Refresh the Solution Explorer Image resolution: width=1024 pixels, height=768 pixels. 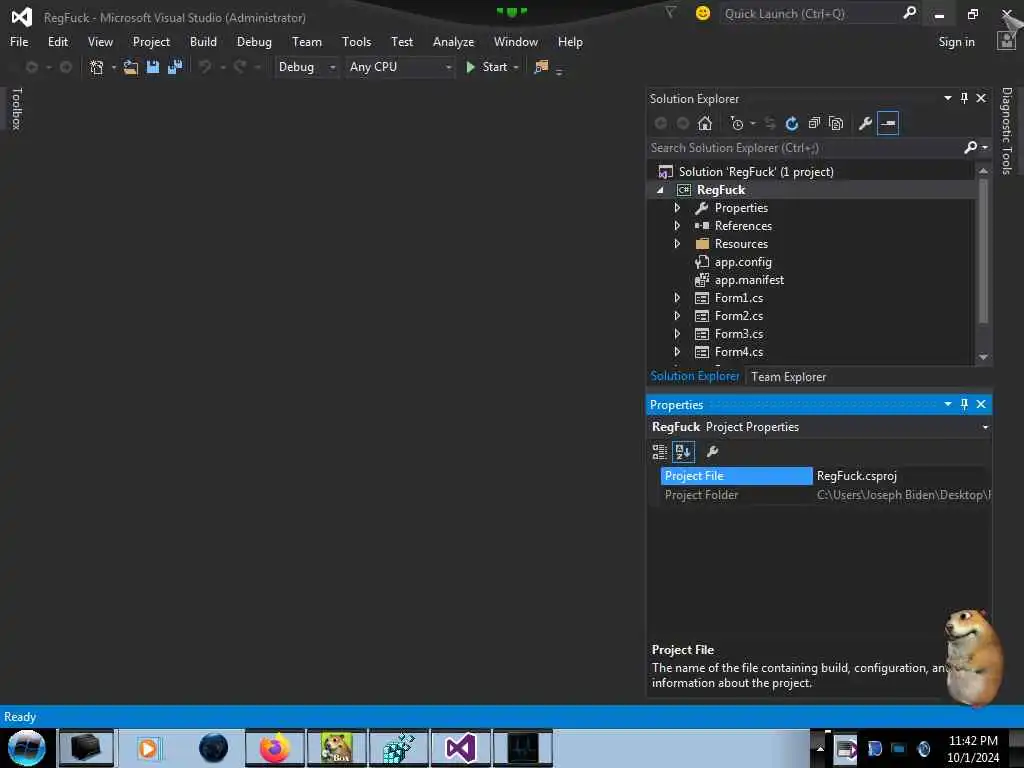[x=792, y=123]
